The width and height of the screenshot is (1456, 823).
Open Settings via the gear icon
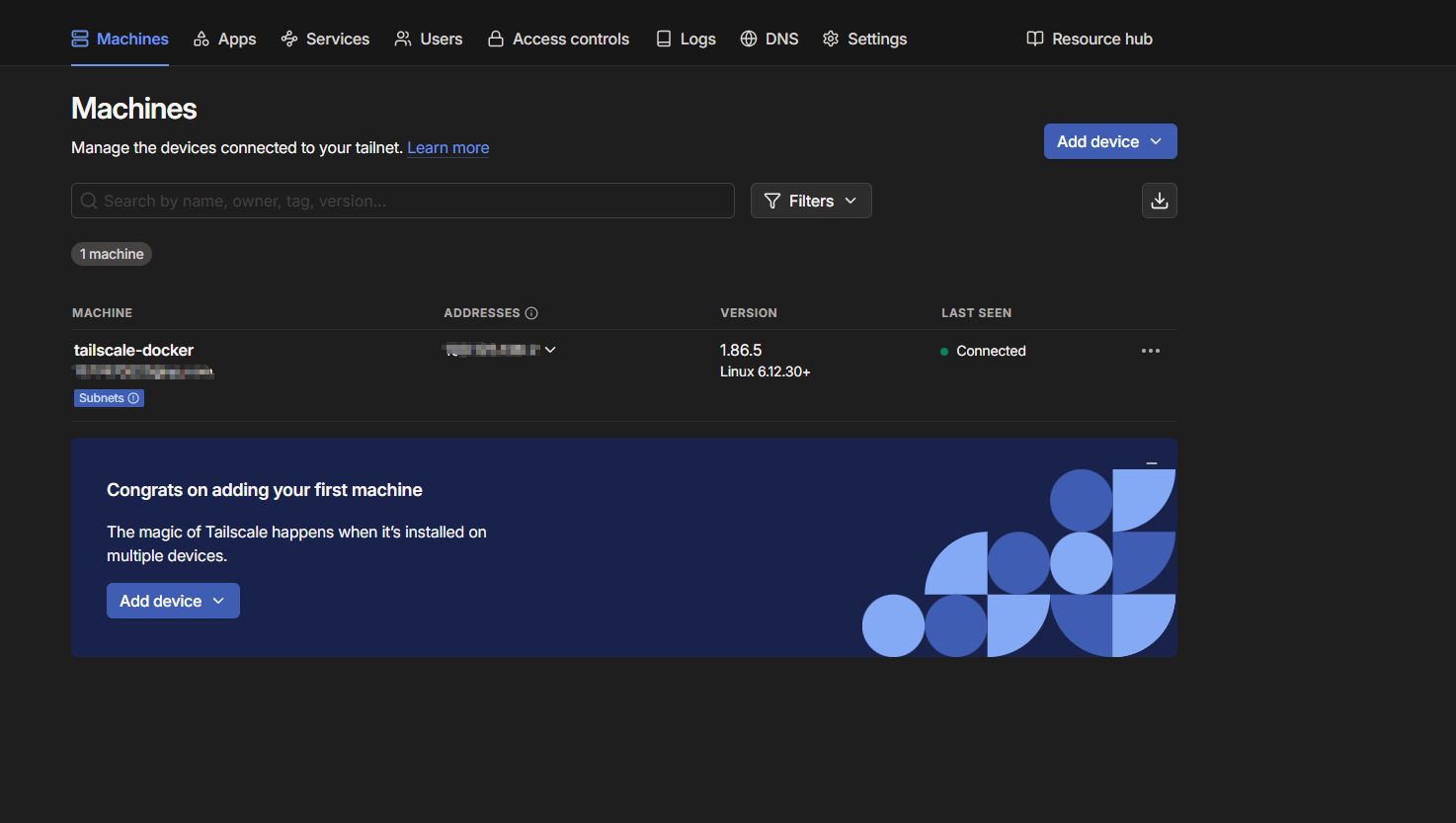(831, 39)
